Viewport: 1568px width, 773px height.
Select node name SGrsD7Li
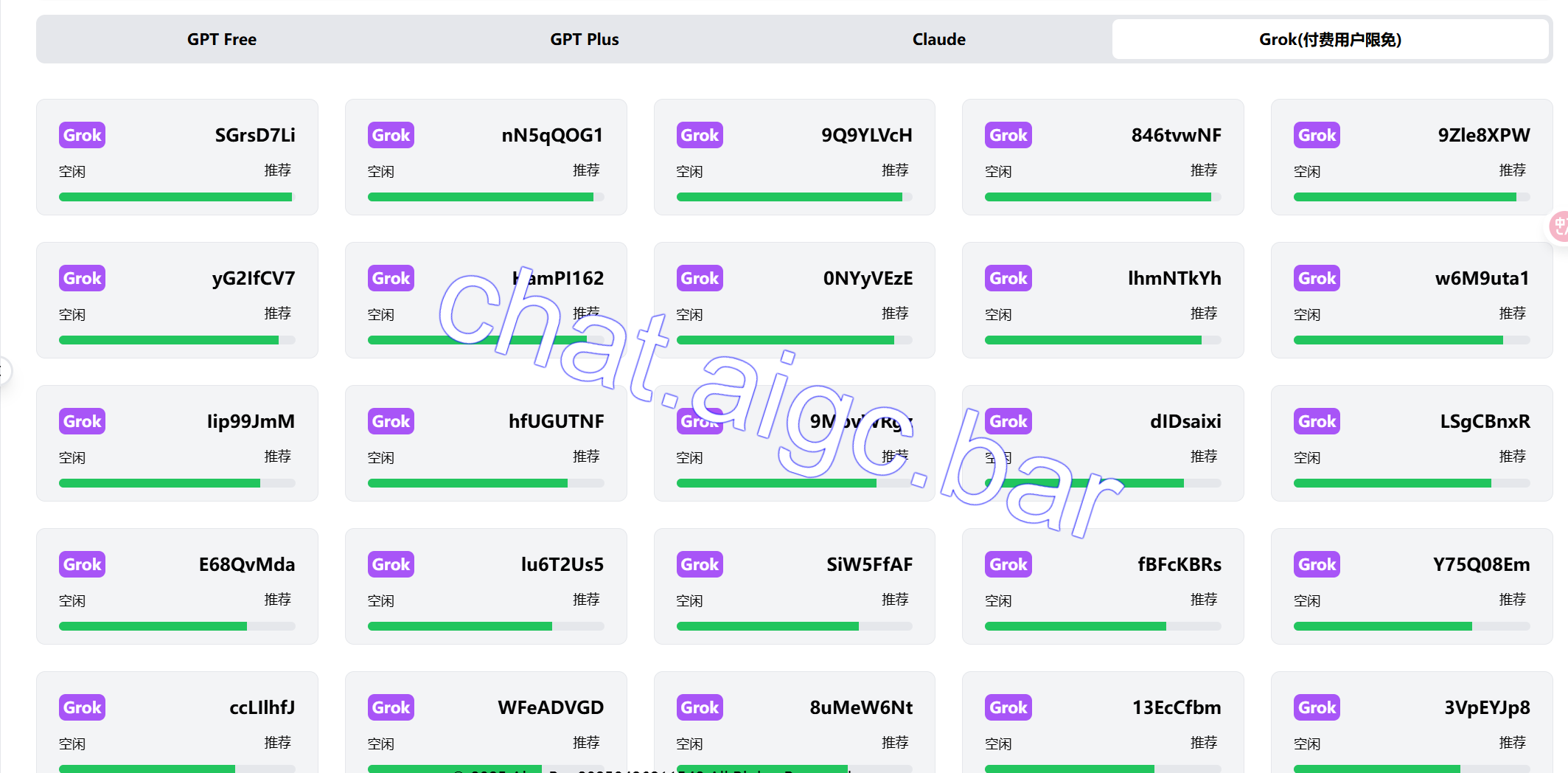coord(255,135)
